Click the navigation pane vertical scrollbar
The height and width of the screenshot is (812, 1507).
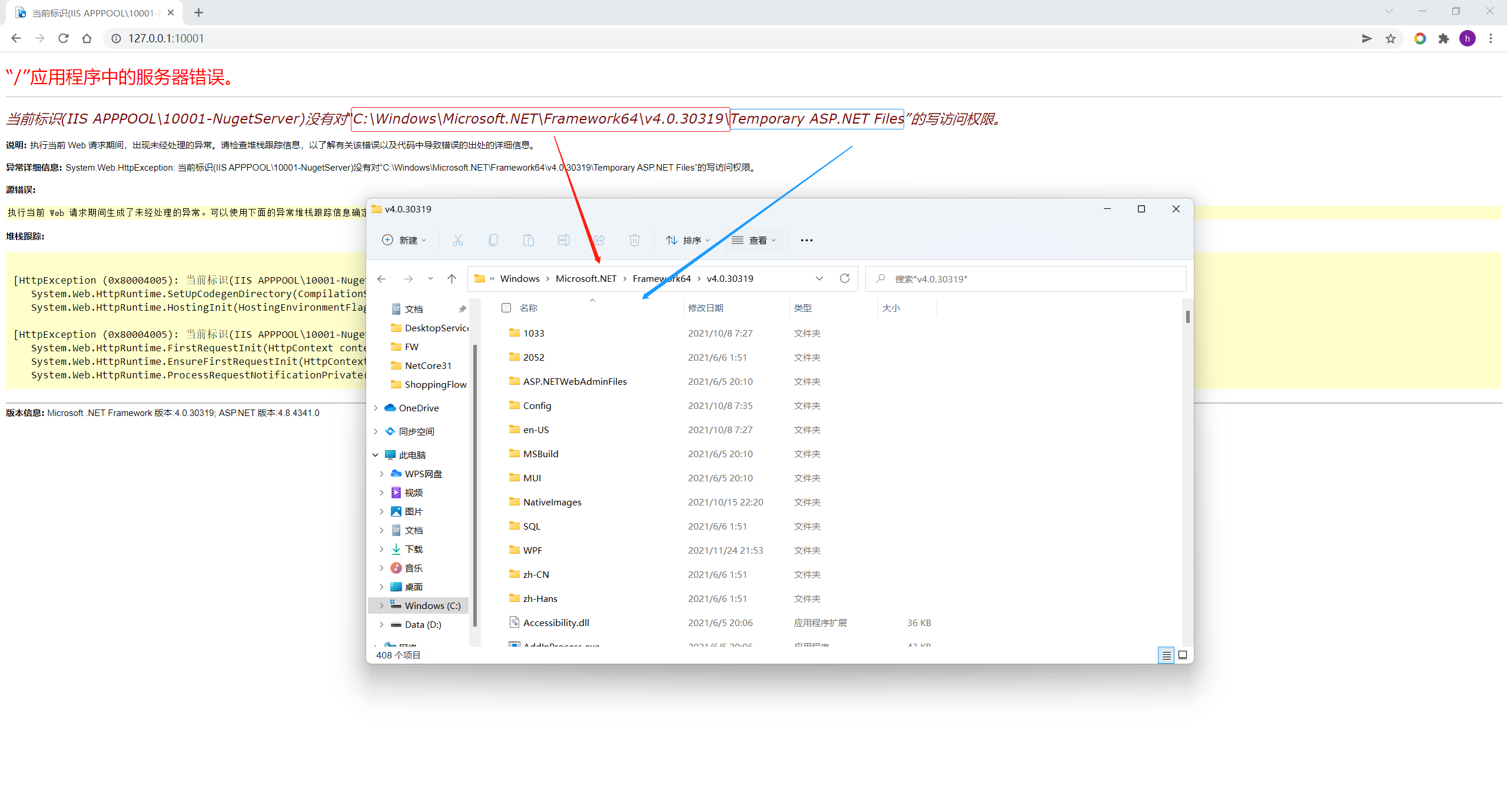(x=474, y=485)
